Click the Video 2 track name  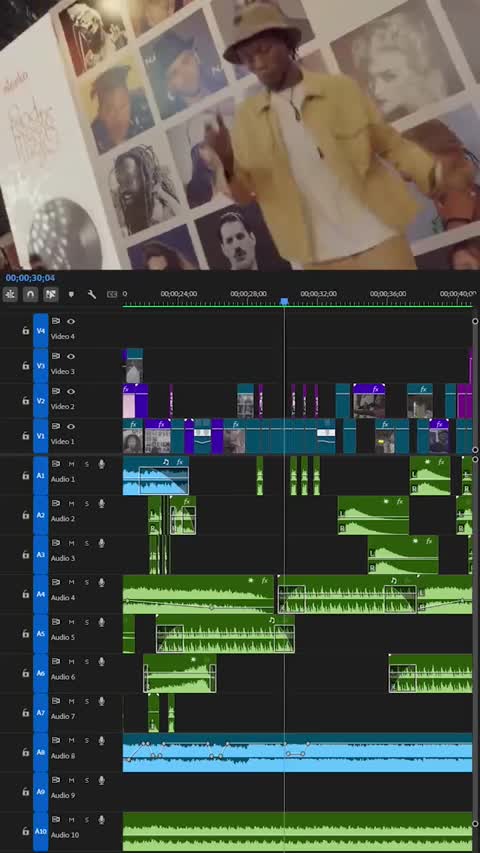point(61,406)
